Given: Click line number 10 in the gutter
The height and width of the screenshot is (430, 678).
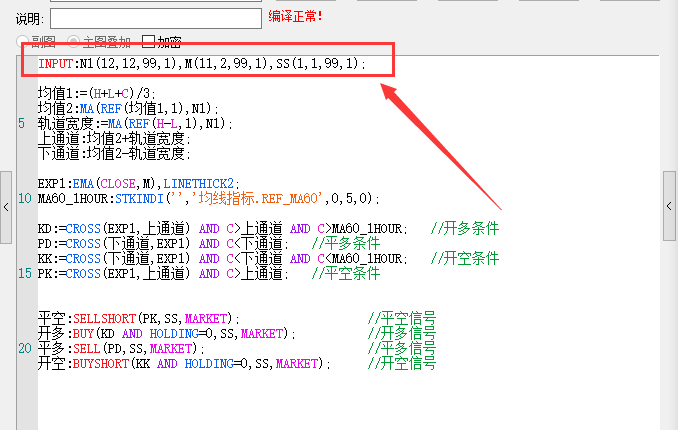Looking at the screenshot, I should click(25, 199).
